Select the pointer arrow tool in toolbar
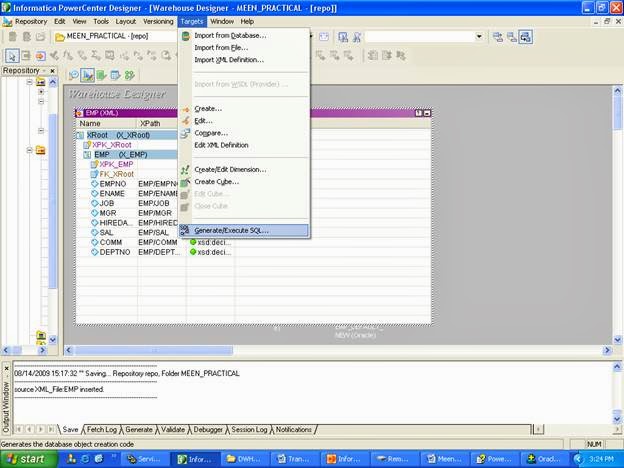The height and width of the screenshot is (468, 624). [12, 56]
